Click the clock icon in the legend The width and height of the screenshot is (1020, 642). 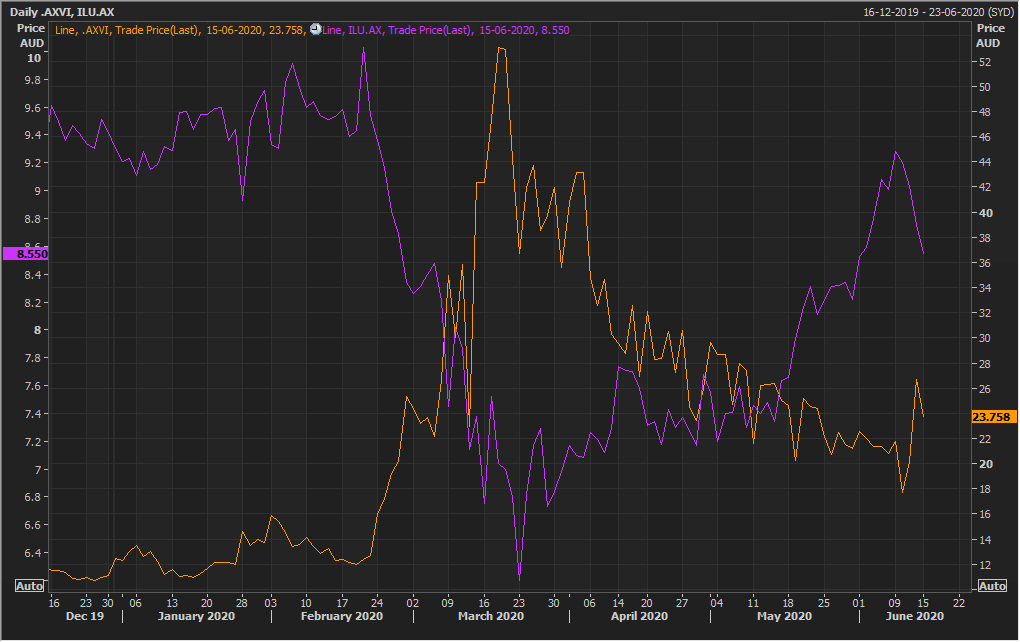(315, 29)
